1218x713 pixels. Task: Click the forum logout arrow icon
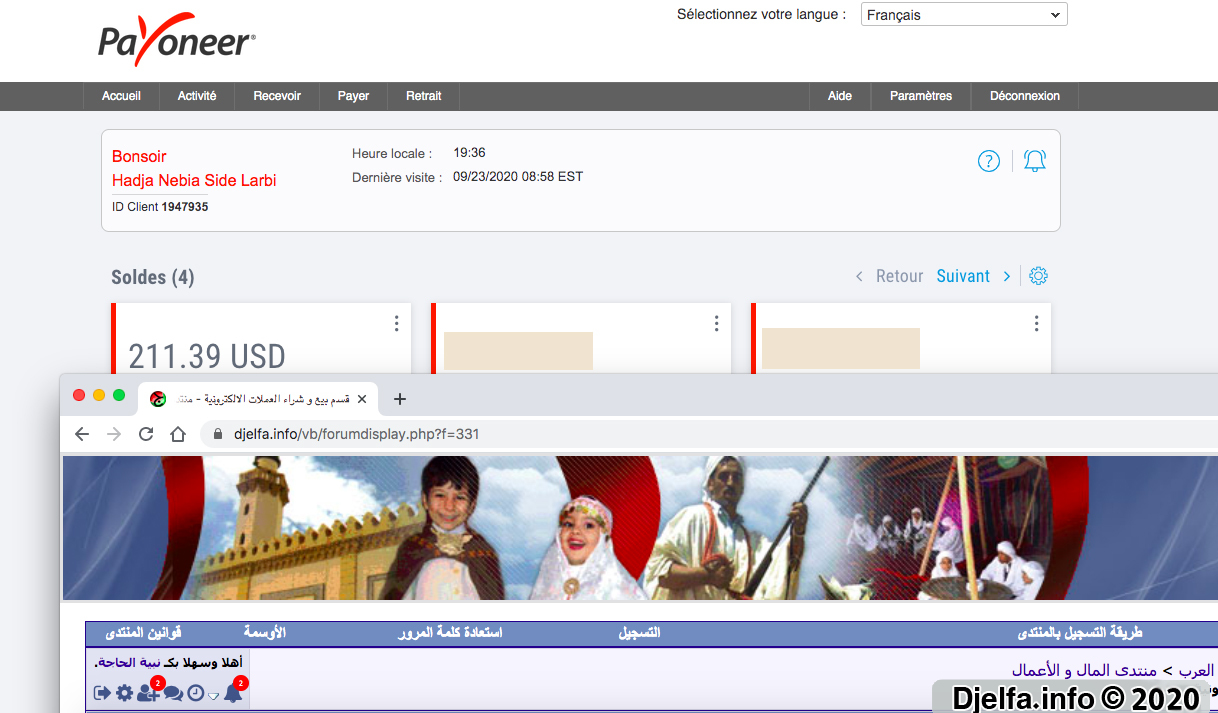coord(102,693)
